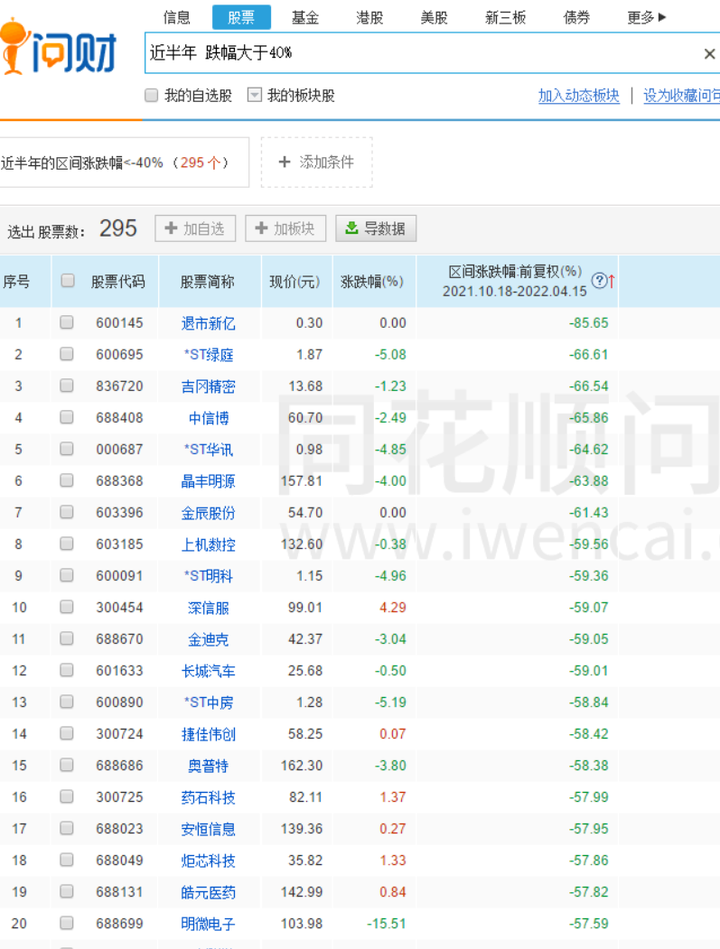
Task: Check the box for 晶丰明源 row
Action: tap(67, 481)
